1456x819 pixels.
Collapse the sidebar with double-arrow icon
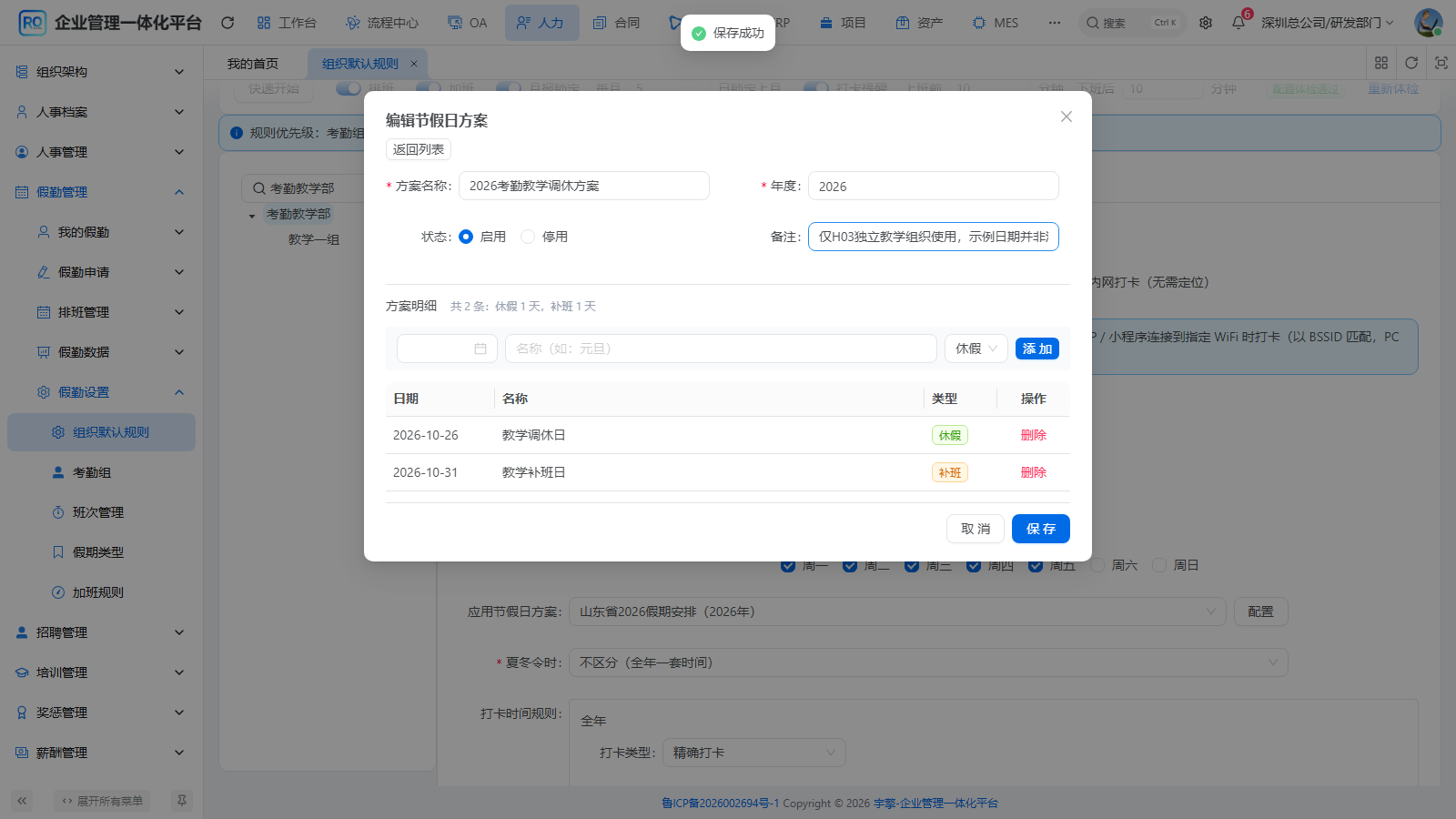[x=22, y=801]
